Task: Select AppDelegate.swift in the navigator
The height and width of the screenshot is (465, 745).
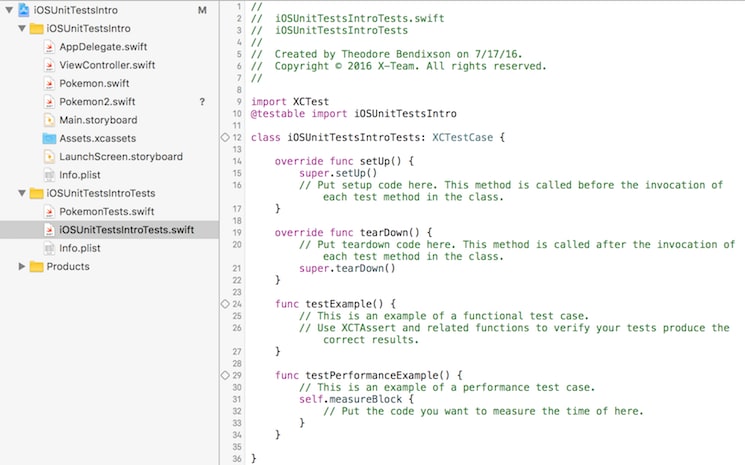Action: click(103, 47)
